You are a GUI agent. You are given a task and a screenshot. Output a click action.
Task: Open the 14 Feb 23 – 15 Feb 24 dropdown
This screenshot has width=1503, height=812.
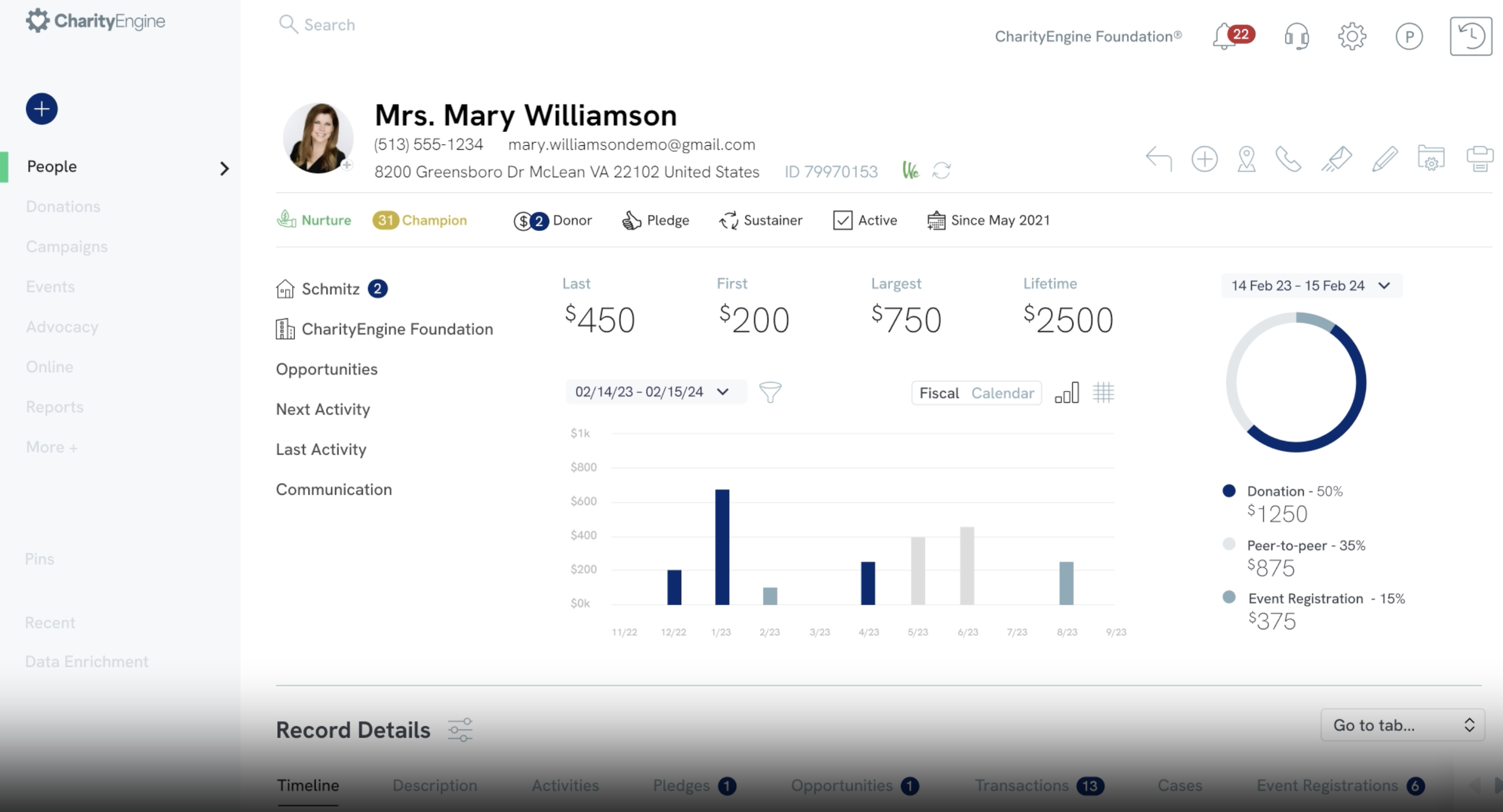click(x=1311, y=286)
